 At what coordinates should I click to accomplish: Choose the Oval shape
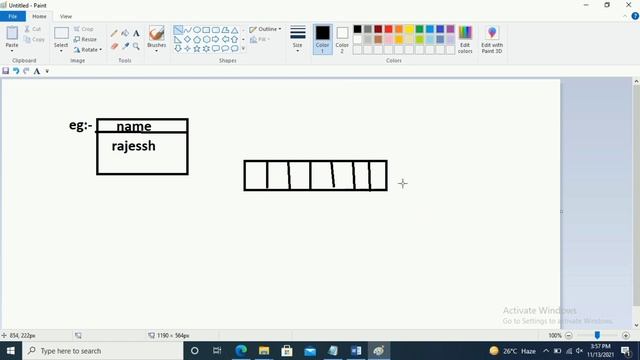click(197, 30)
